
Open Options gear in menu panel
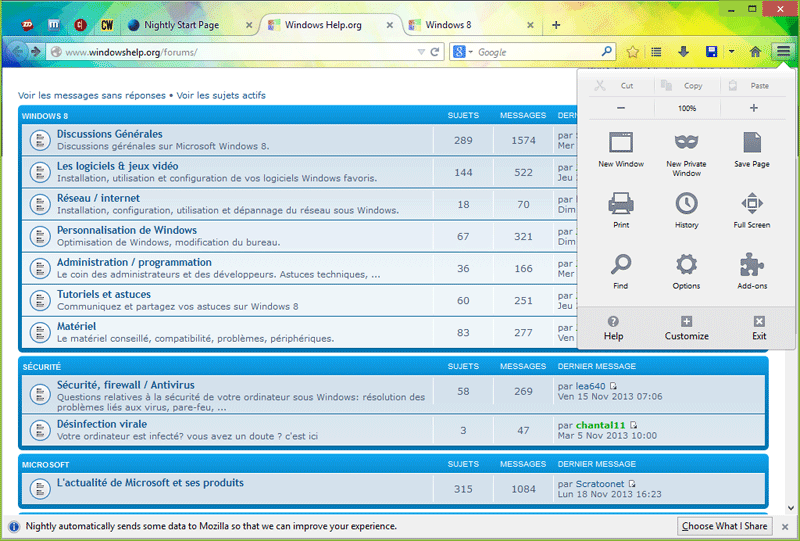[686, 266]
